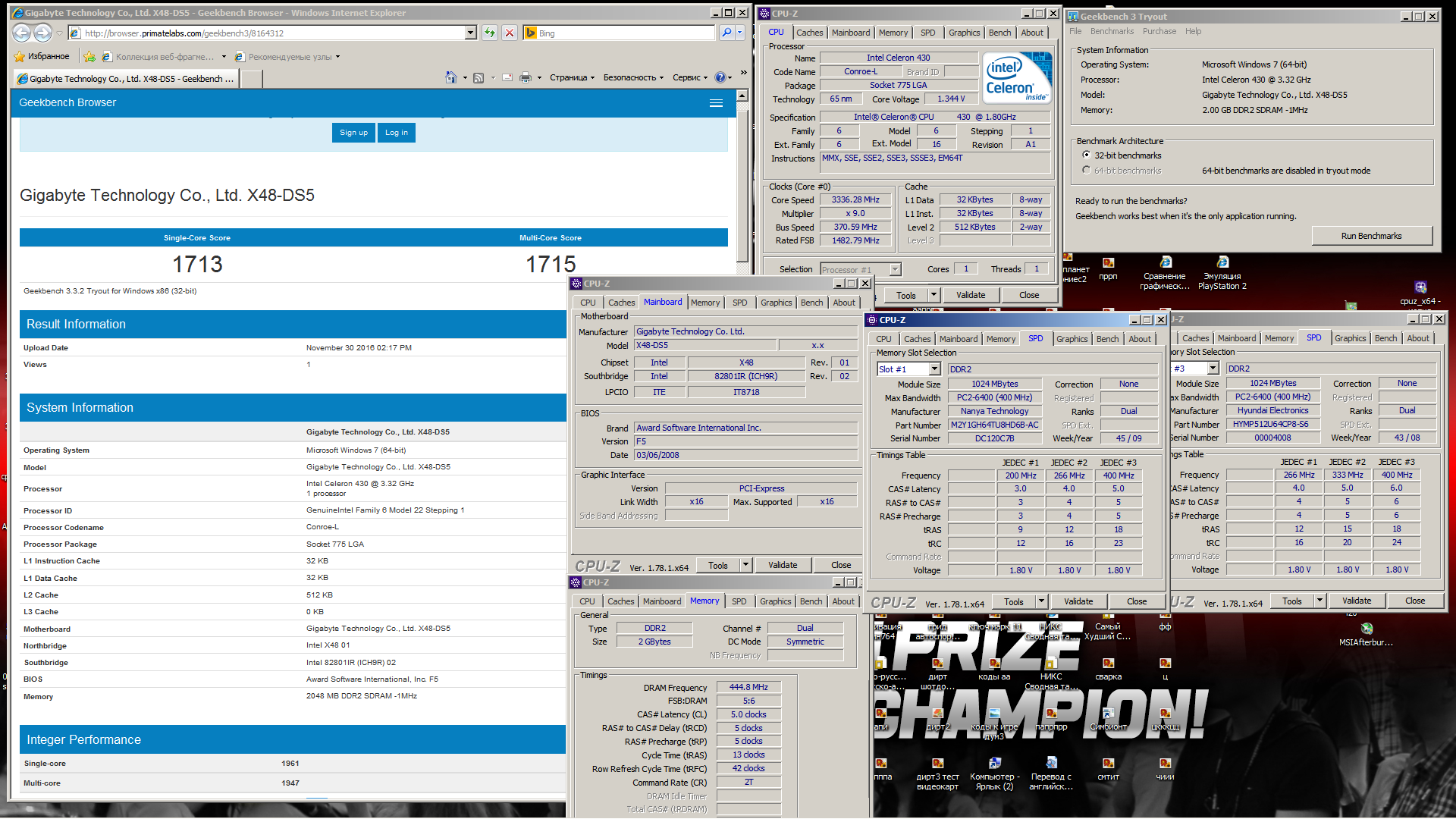Open the SPD tab in Memory CPU-Z window
1456x819 pixels.
coord(739,601)
